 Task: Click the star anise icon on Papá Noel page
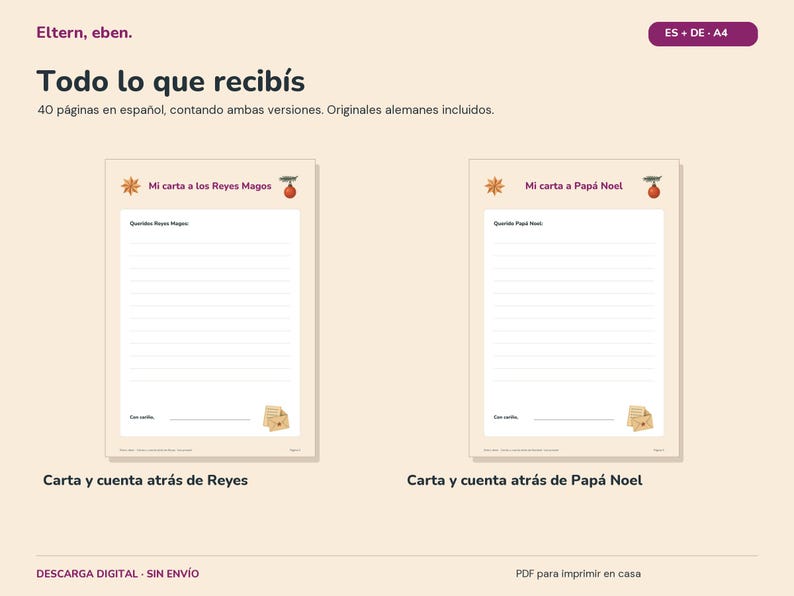pos(494,186)
